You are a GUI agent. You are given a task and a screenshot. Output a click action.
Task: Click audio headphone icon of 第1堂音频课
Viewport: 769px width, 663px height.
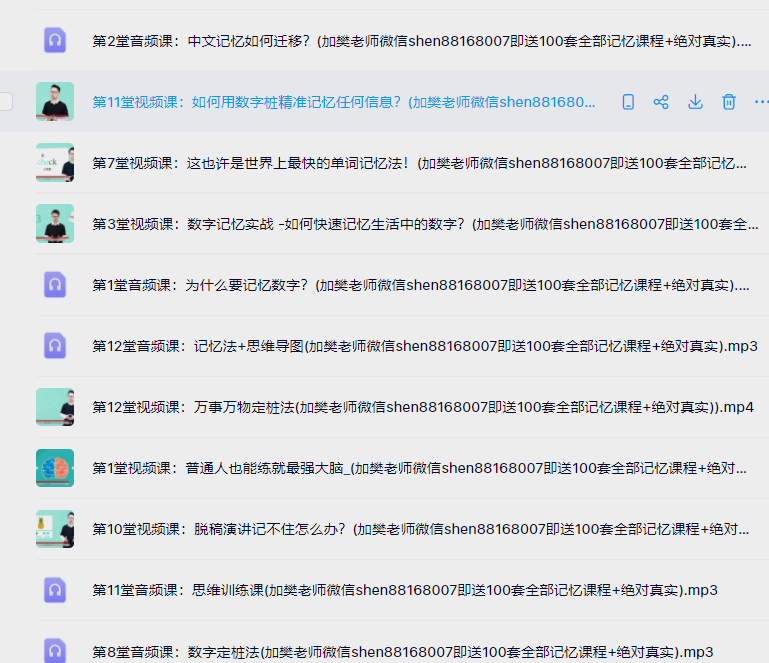coord(55,285)
